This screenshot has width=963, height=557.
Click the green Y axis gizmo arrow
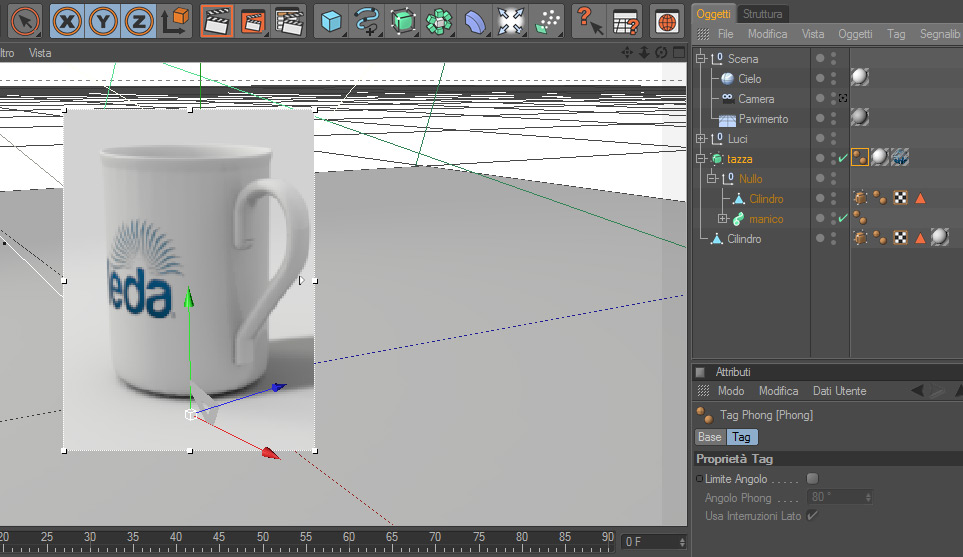(189, 297)
